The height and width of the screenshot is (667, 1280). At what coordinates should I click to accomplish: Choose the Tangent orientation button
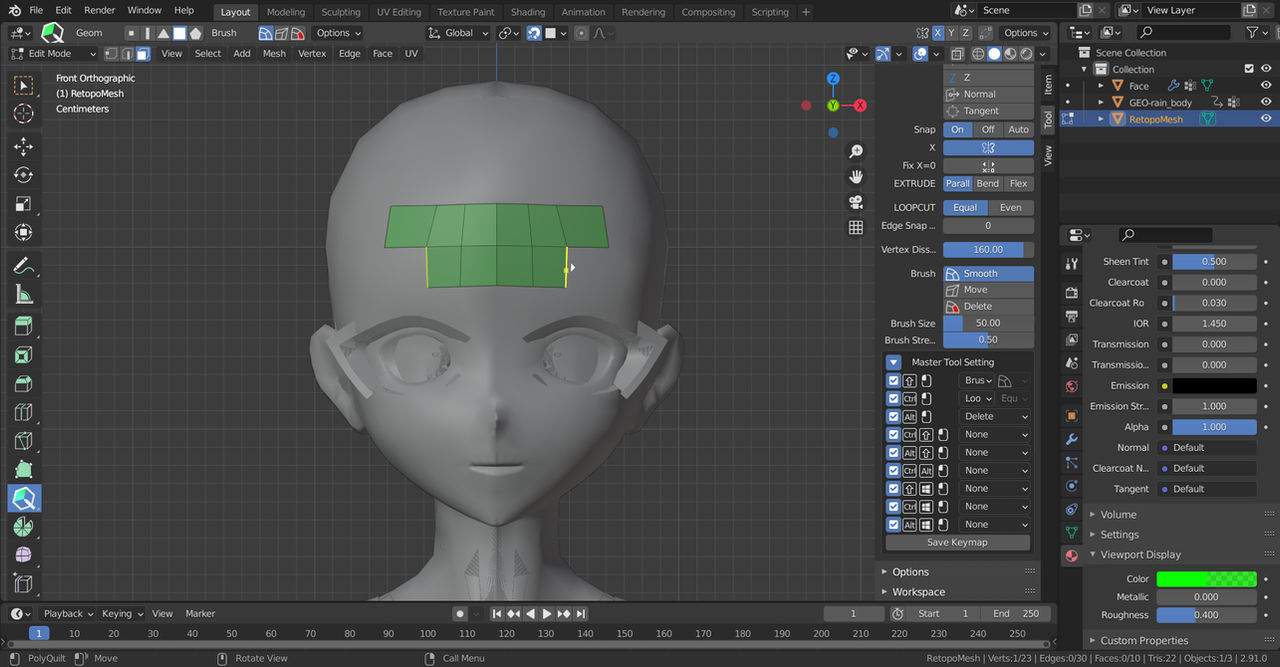[988, 111]
